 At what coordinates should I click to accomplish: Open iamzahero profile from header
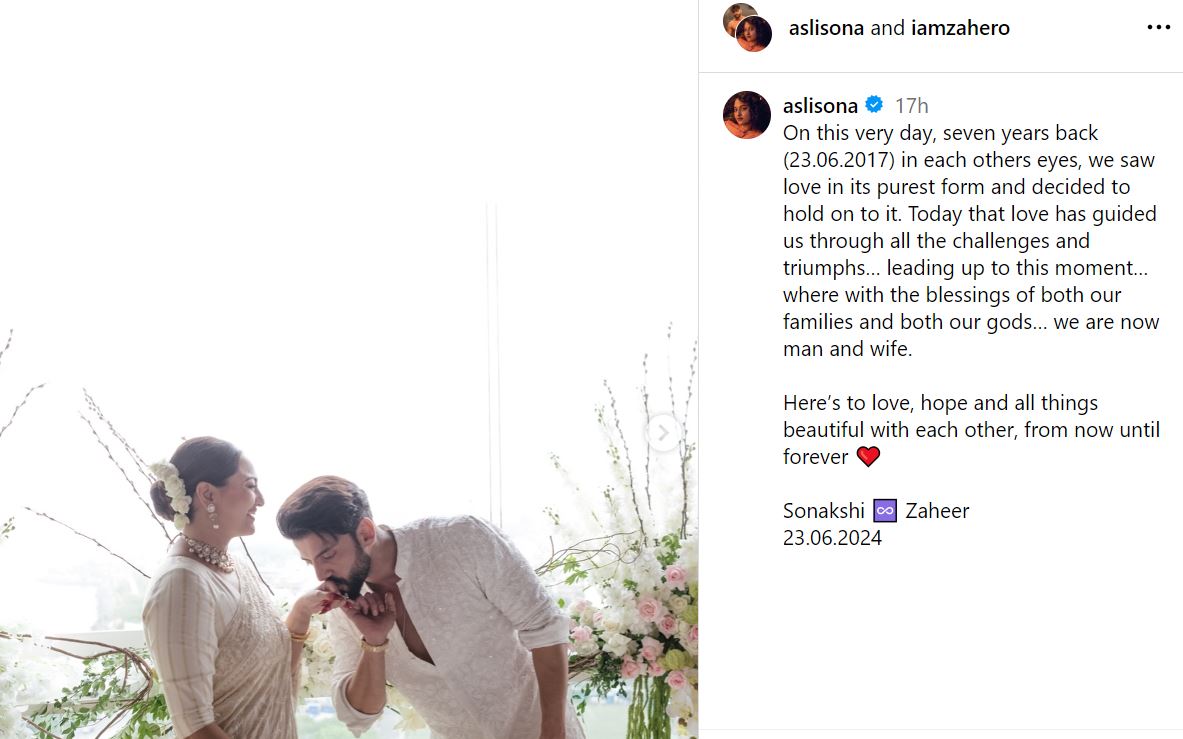[960, 28]
